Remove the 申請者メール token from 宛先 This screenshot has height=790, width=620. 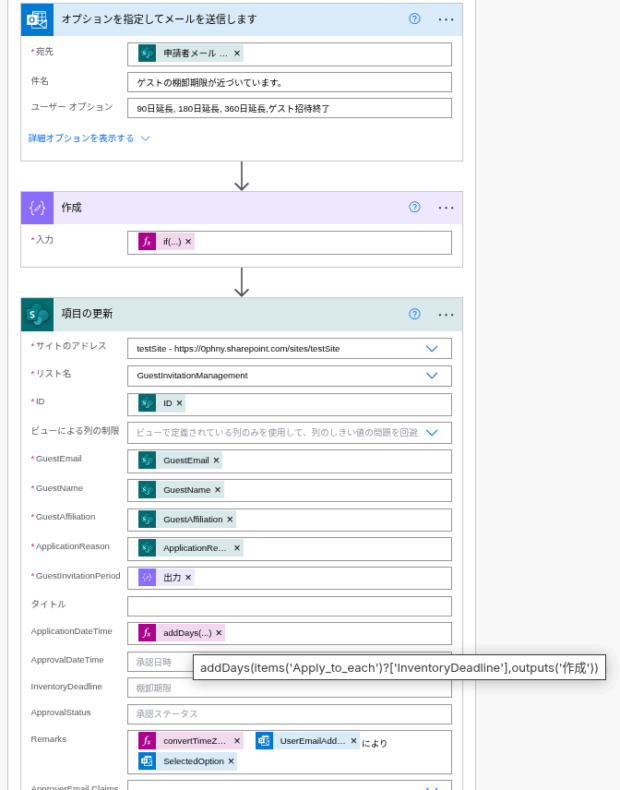pyautogui.click(x=237, y=53)
